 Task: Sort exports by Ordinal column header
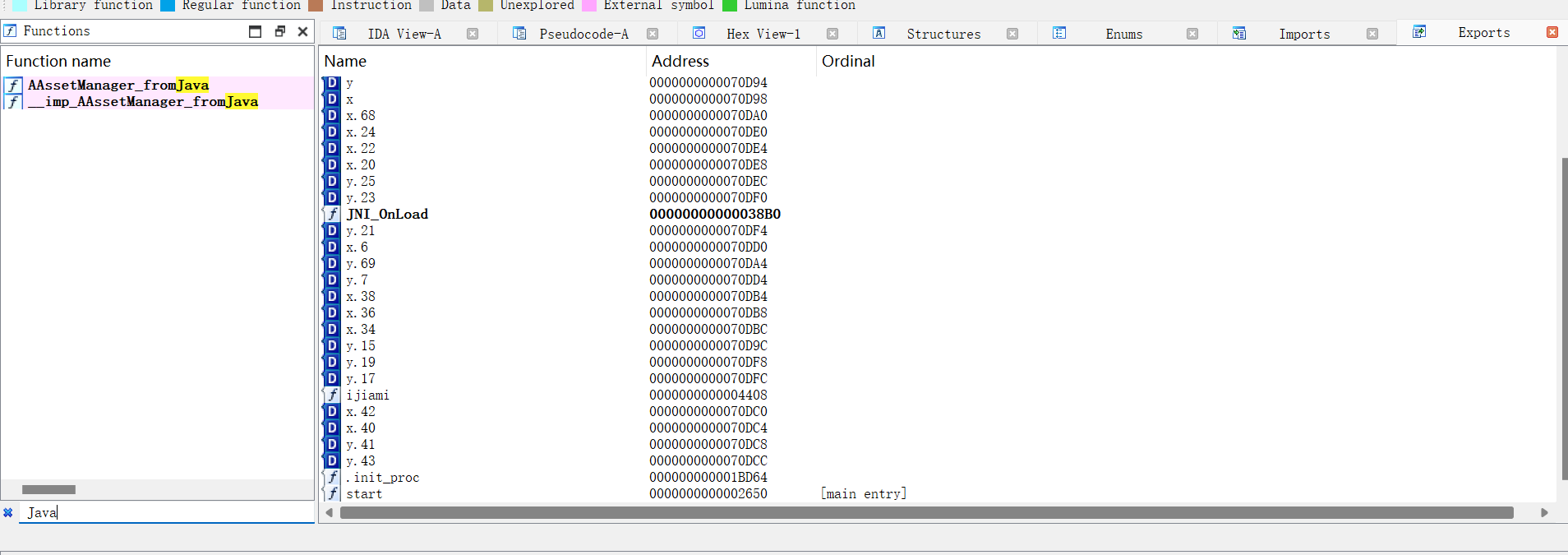848,62
